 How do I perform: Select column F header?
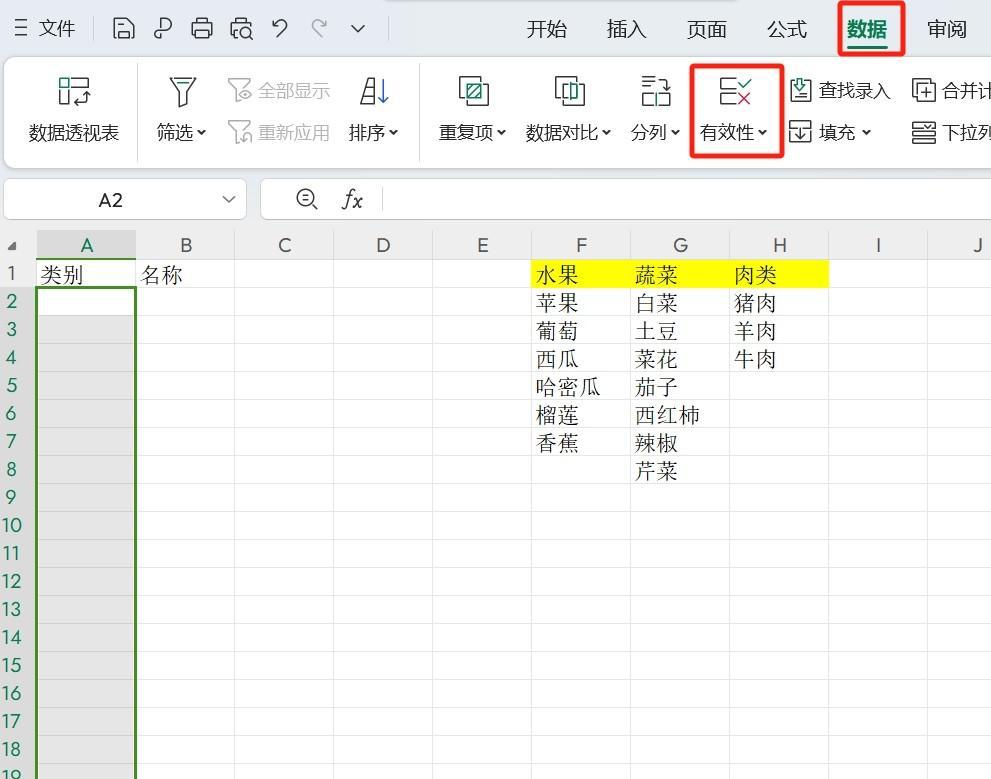point(581,245)
